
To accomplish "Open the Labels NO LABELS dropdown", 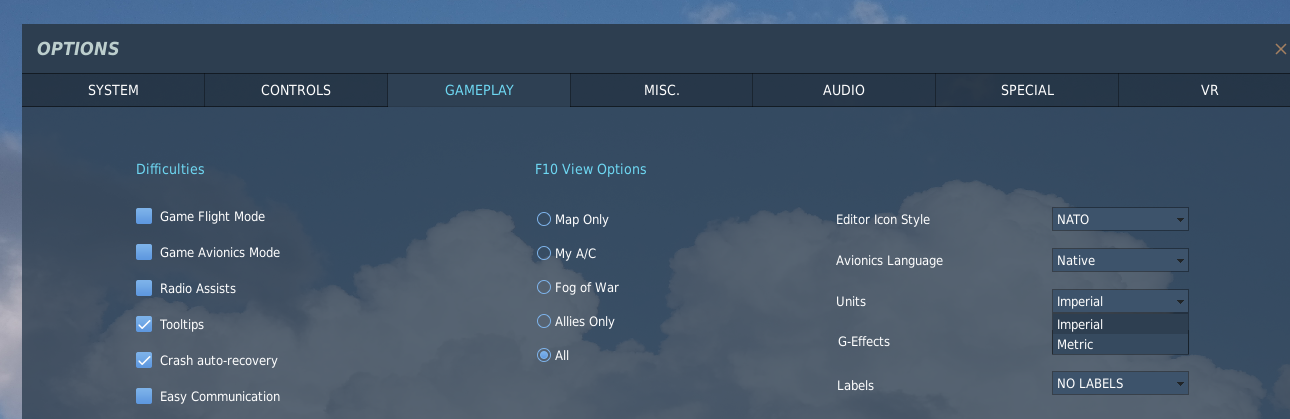I will click(1120, 383).
